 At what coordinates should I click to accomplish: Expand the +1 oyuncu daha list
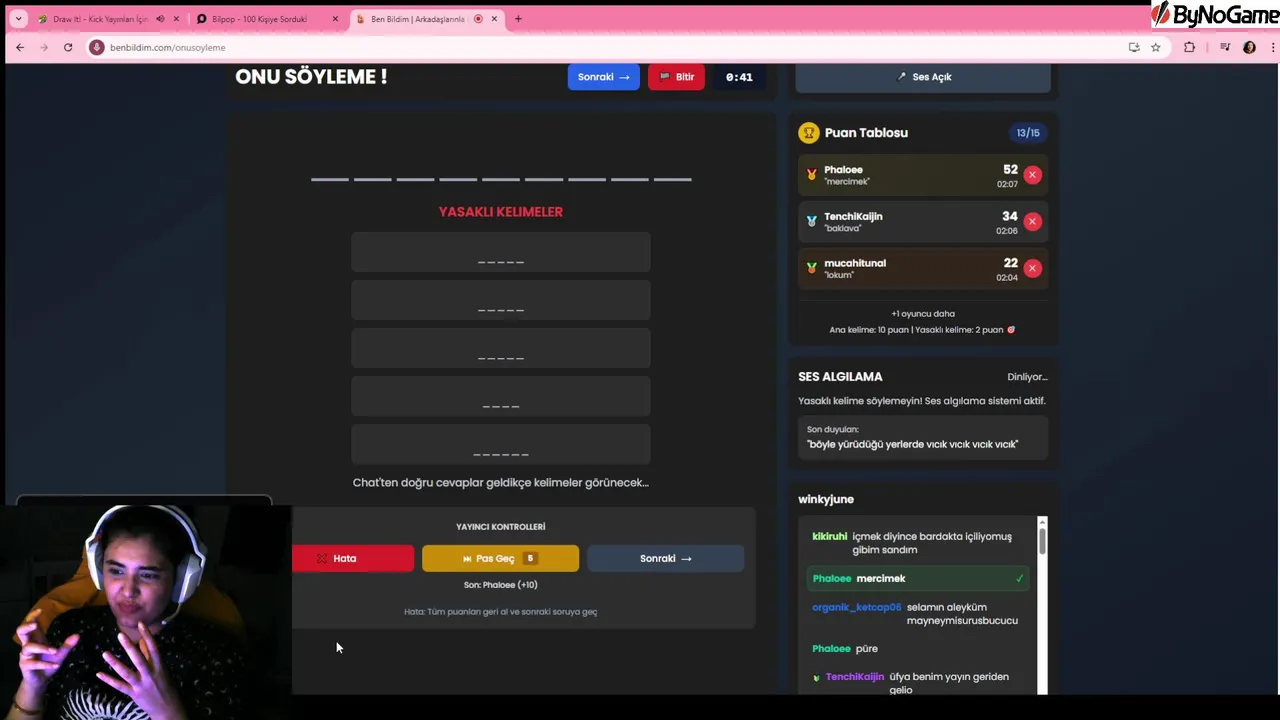[923, 313]
